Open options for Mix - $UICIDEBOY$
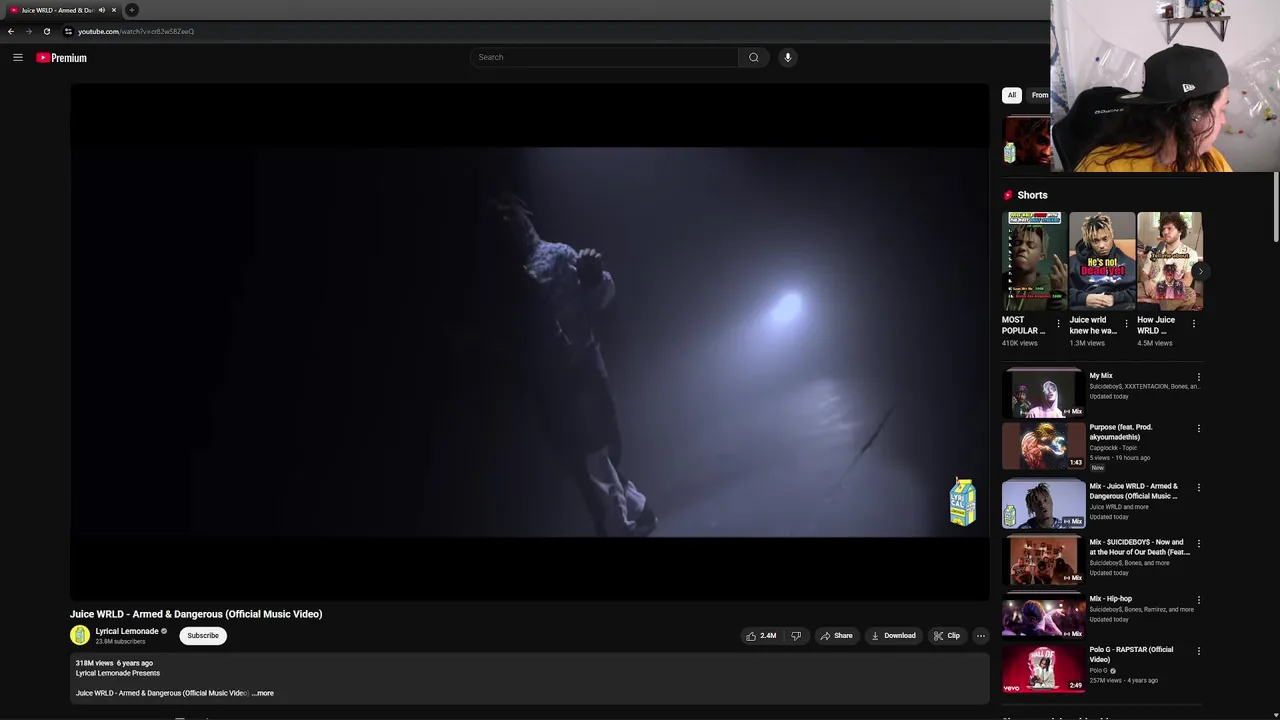 tap(1198, 544)
